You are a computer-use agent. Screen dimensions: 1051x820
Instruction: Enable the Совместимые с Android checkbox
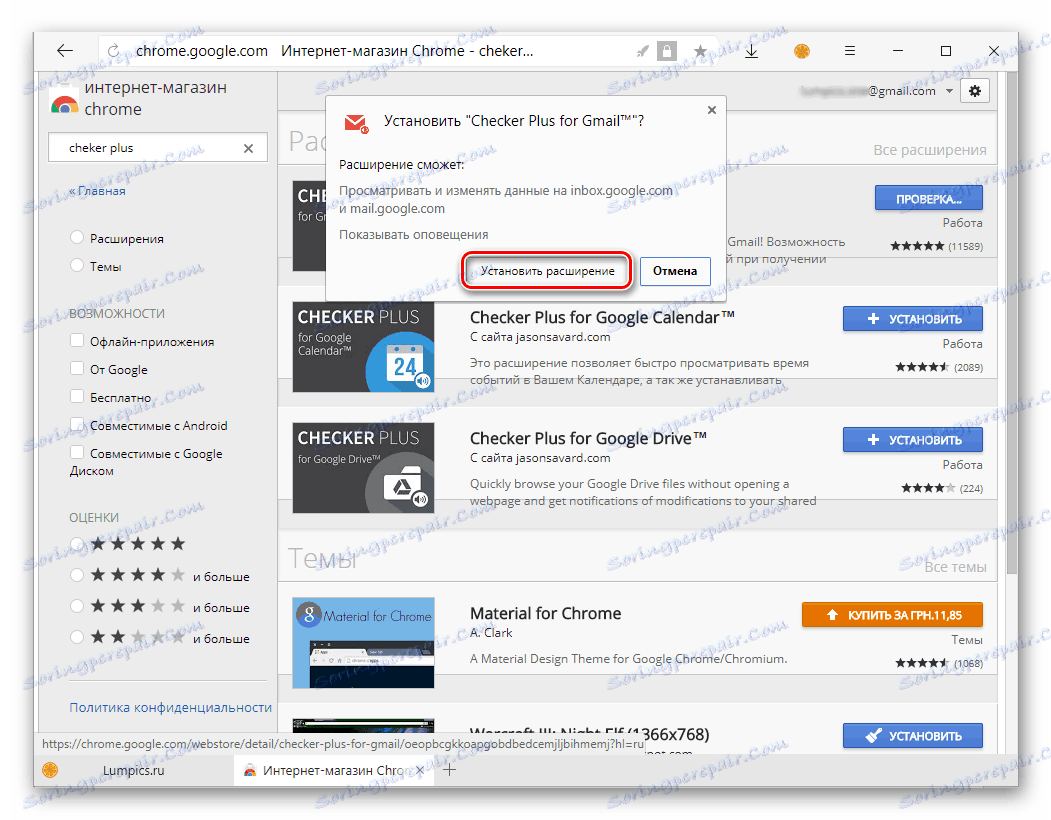77,425
